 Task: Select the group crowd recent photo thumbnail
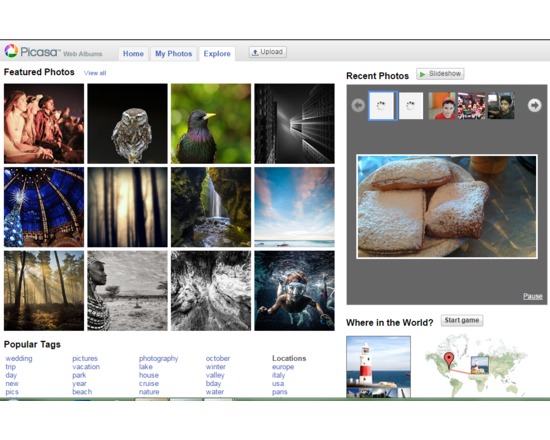click(x=471, y=105)
